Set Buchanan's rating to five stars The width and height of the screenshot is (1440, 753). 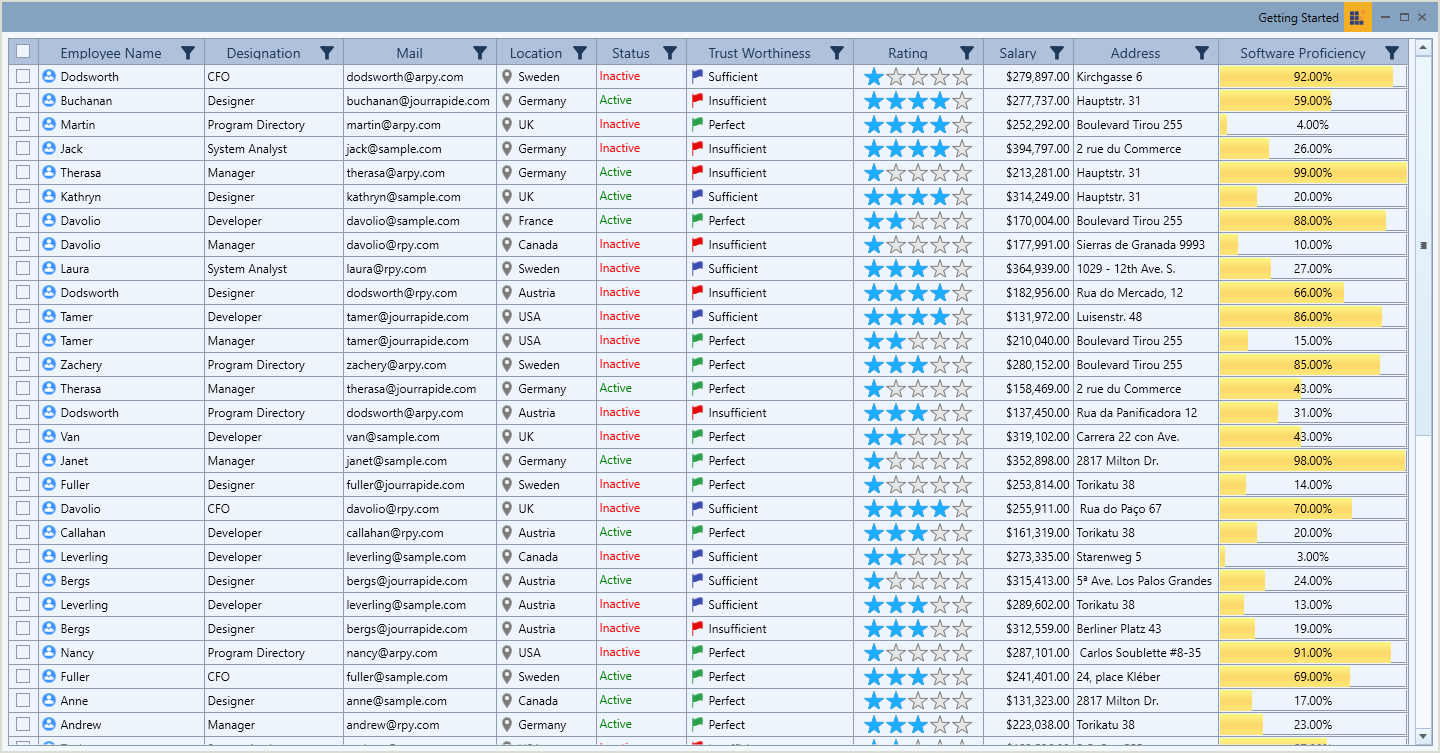962,100
